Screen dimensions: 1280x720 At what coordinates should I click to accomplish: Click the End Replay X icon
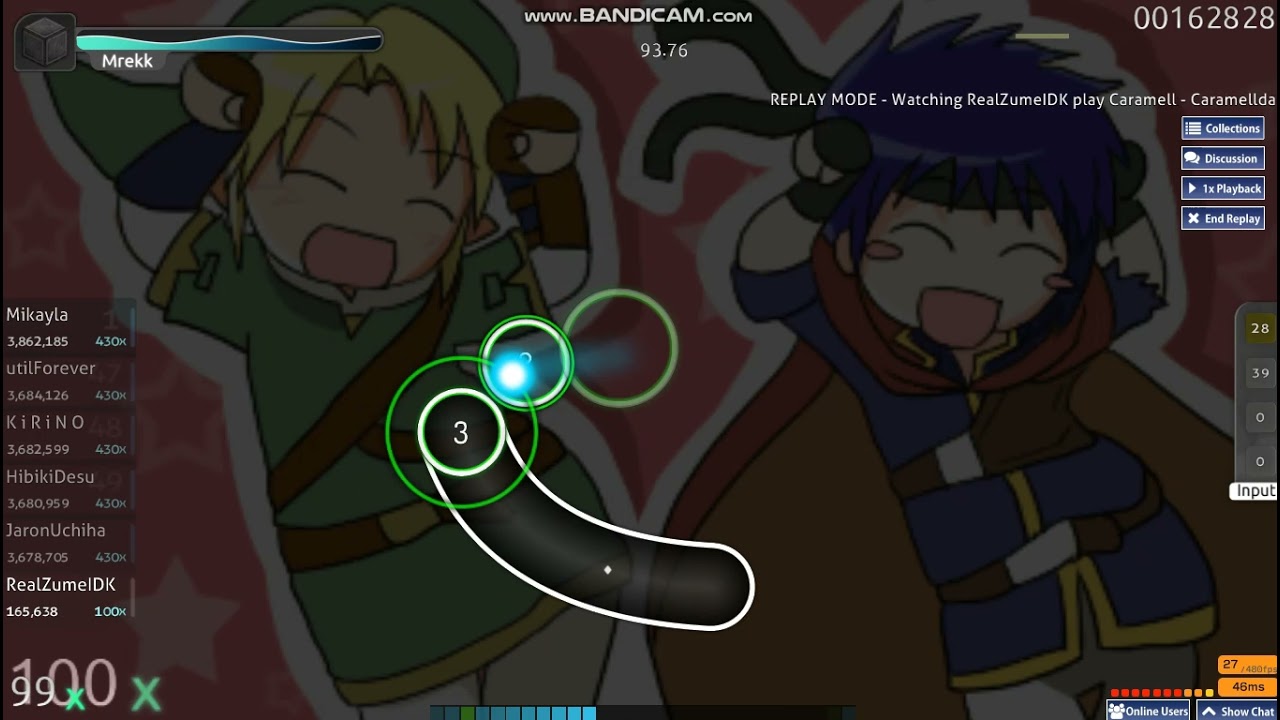(x=1193, y=218)
